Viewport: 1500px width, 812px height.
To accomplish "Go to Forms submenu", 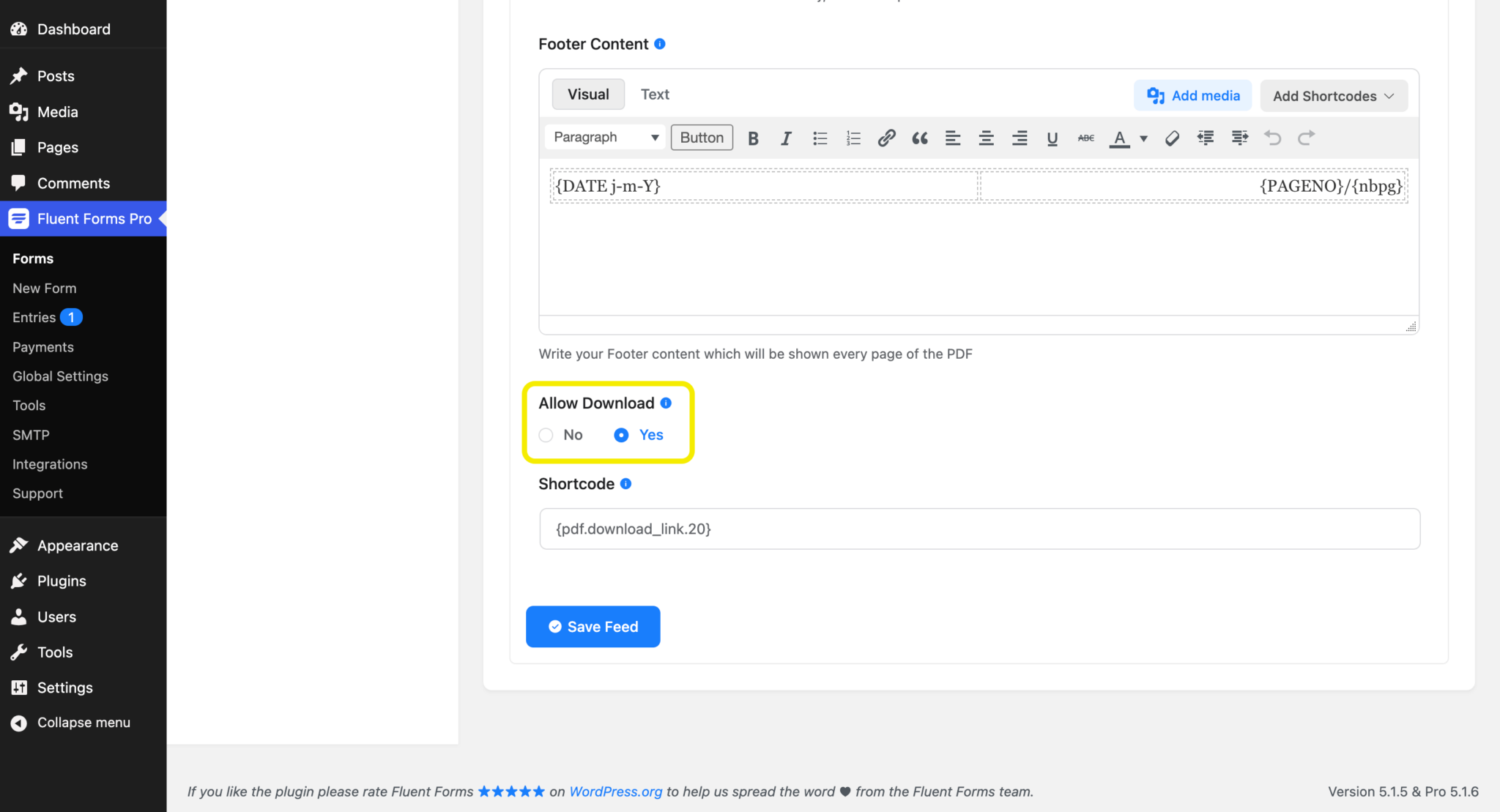I will point(33,258).
